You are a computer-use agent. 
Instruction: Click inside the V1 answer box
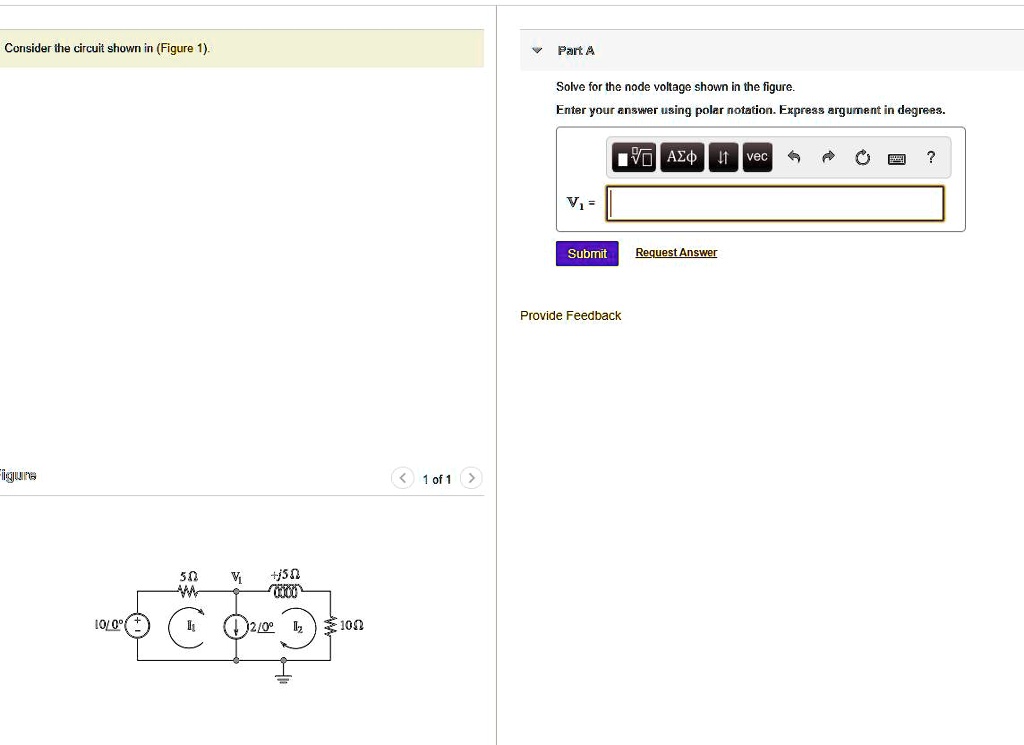pos(775,203)
